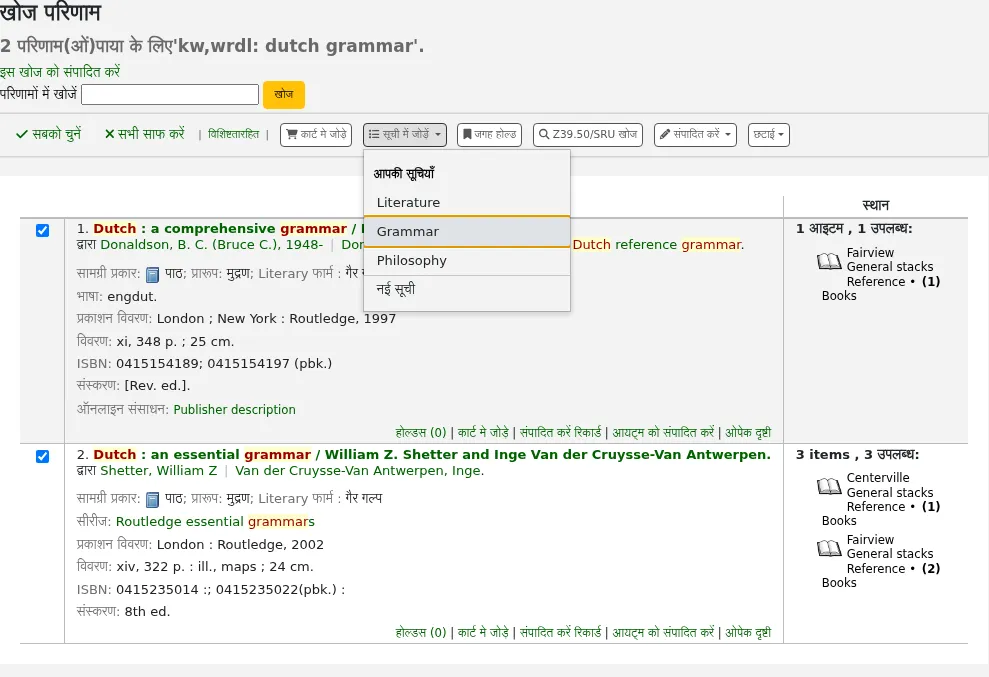Click ओपेक दृष्टी link for first result
The image size is (989, 677).
[748, 433]
